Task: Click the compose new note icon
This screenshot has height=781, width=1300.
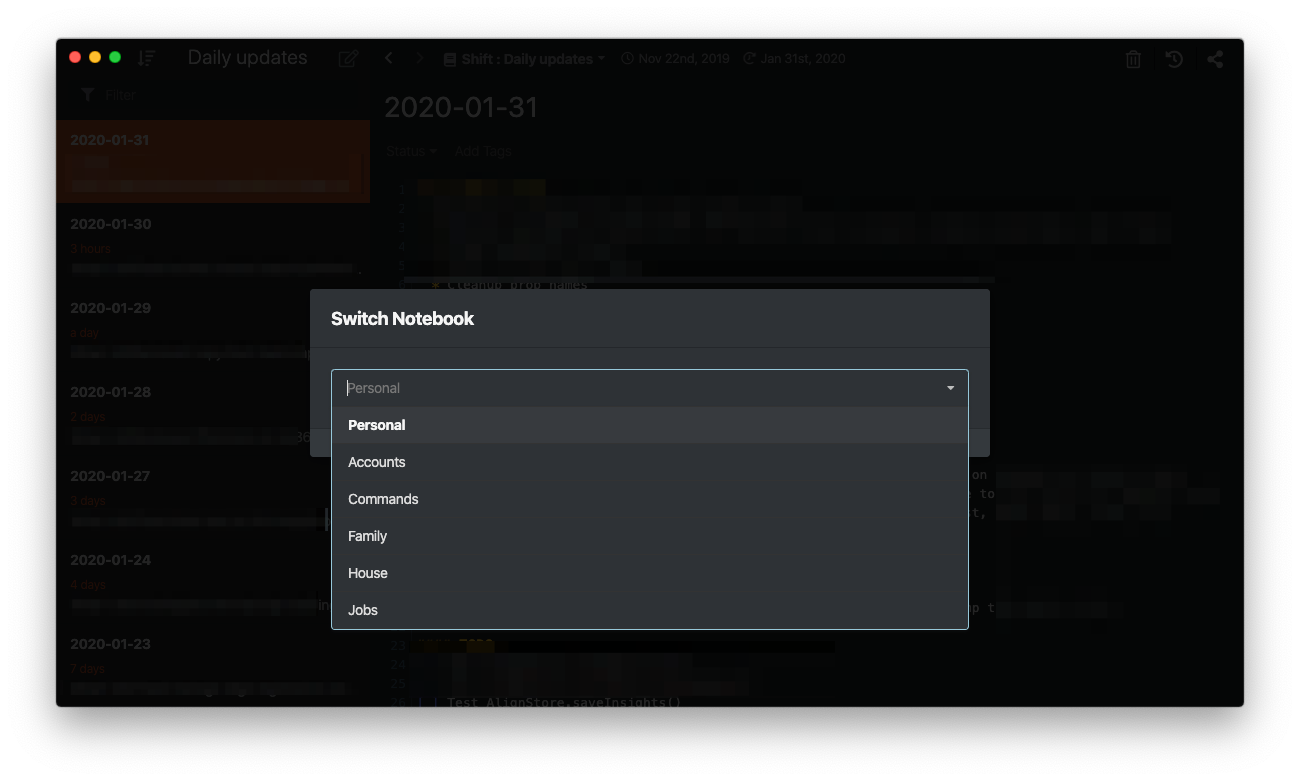Action: (x=348, y=58)
